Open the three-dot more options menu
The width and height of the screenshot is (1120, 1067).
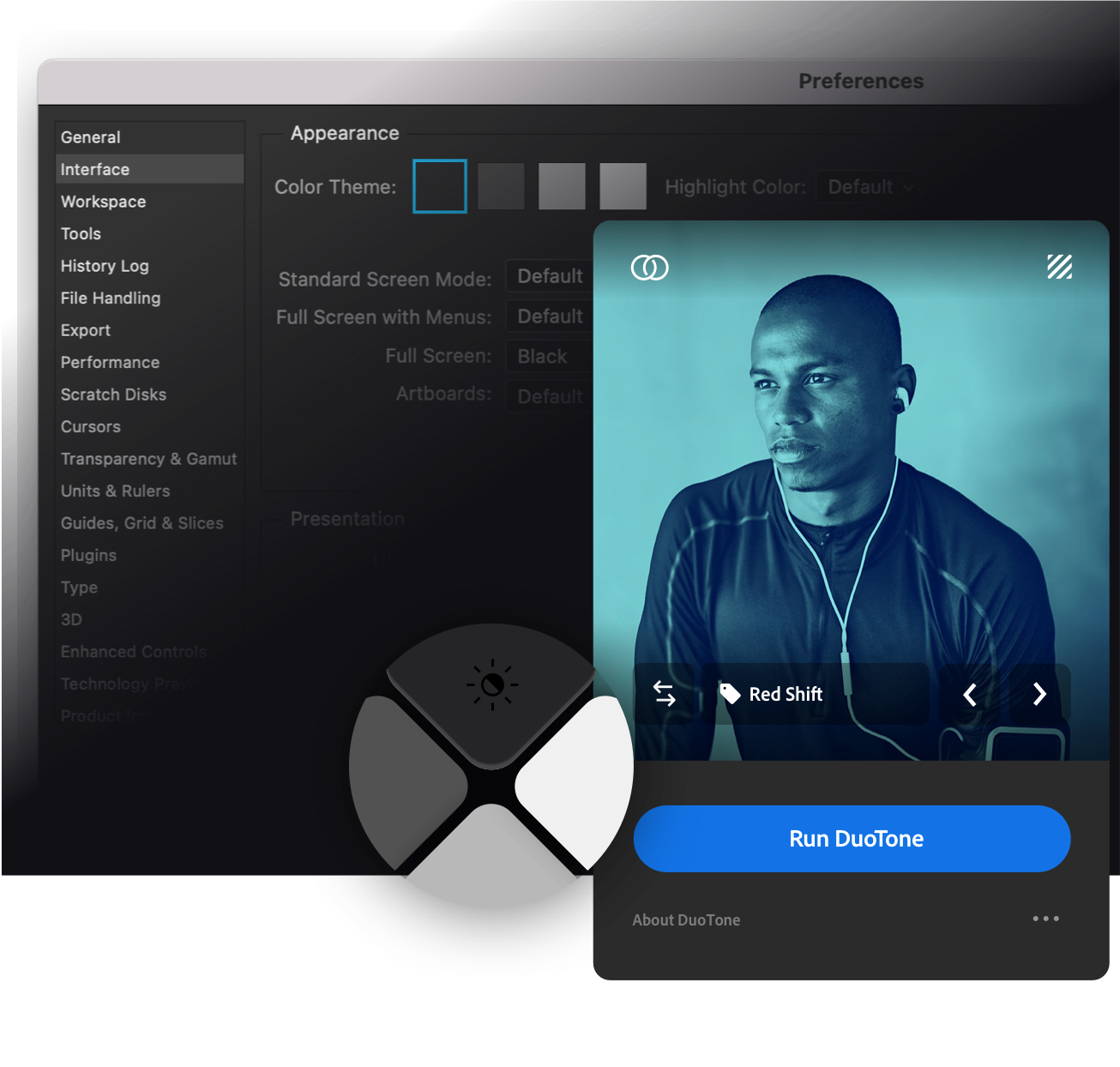pos(1045,919)
